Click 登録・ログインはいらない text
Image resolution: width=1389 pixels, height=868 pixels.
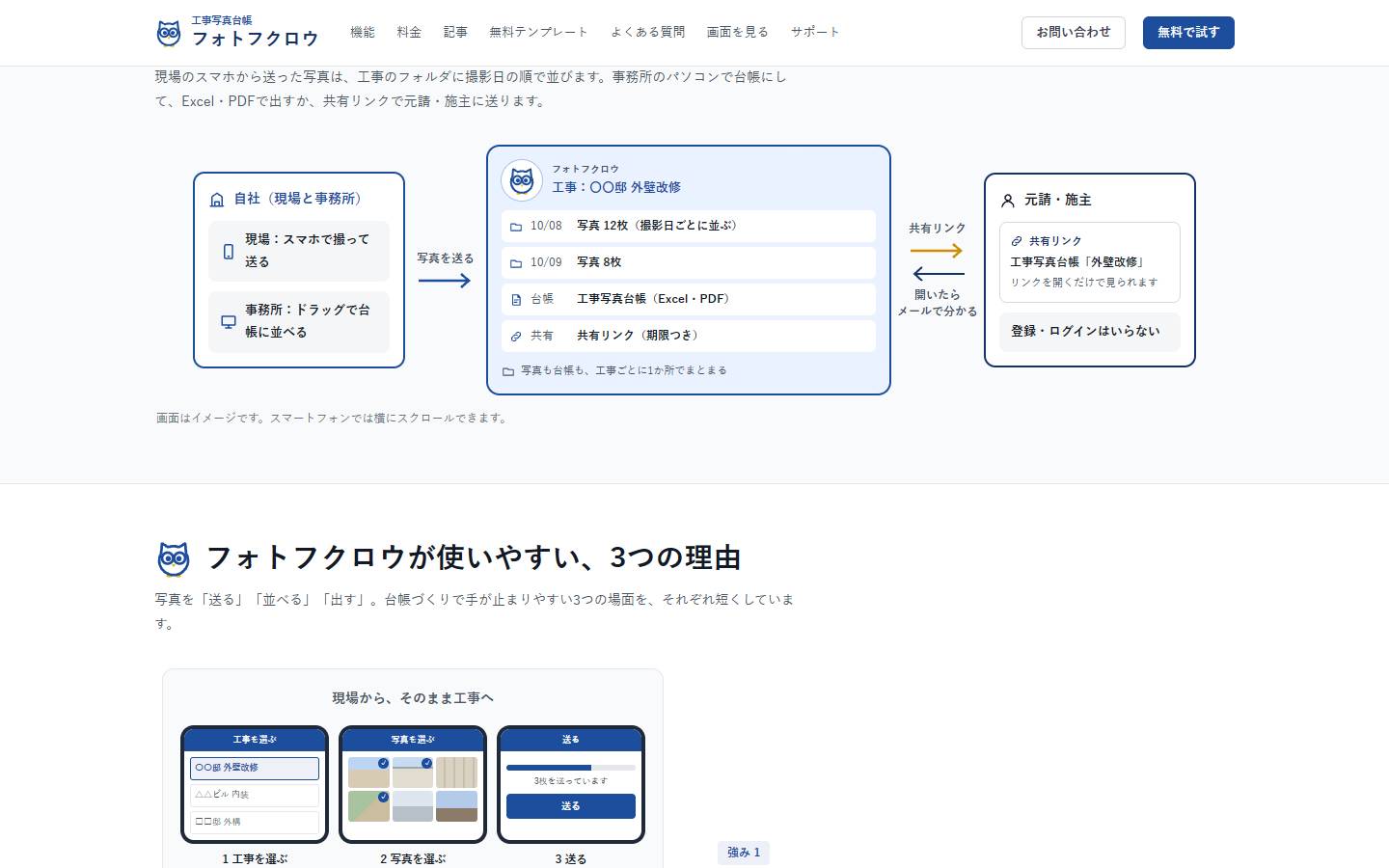(1085, 331)
